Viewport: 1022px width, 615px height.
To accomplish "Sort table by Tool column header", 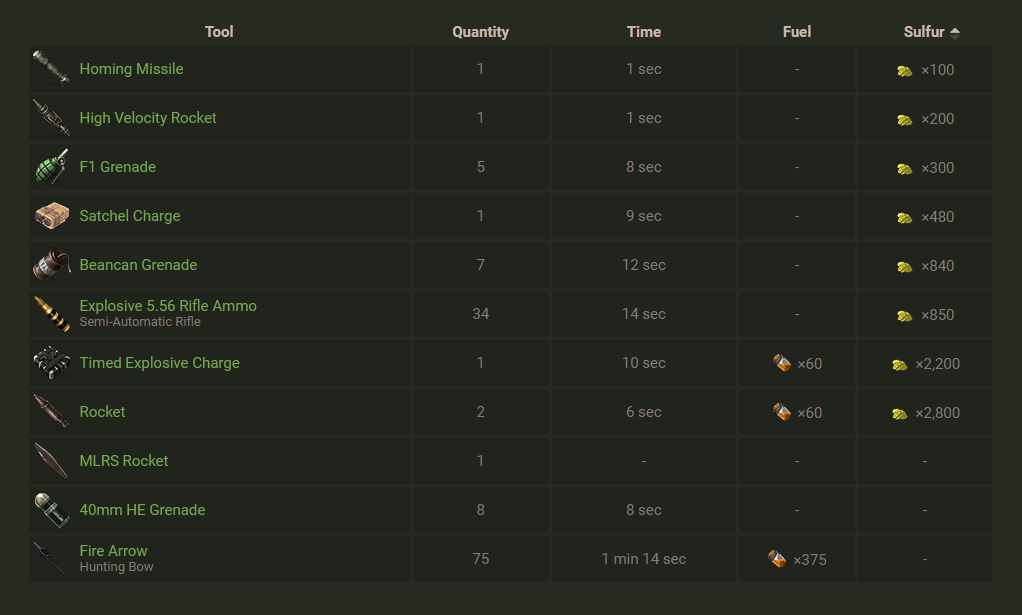I will [x=219, y=32].
